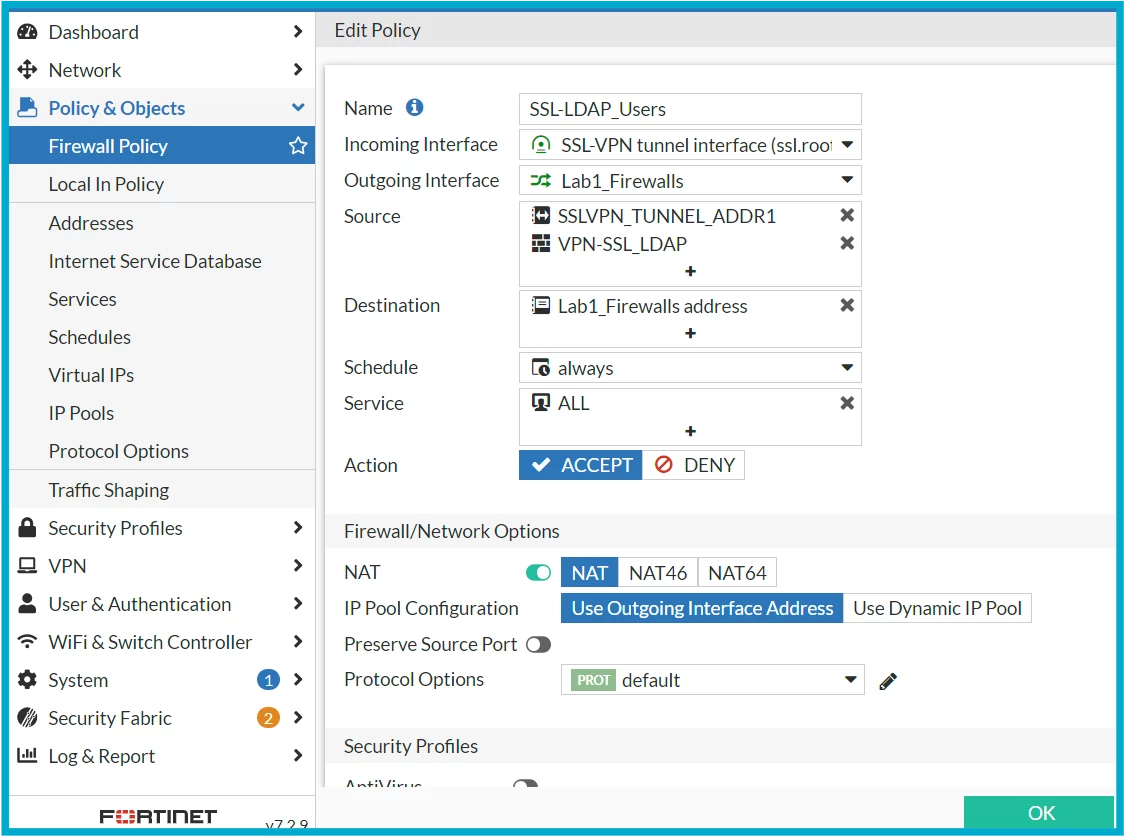Favorite Firewall Policy with the star icon

pyautogui.click(x=298, y=146)
